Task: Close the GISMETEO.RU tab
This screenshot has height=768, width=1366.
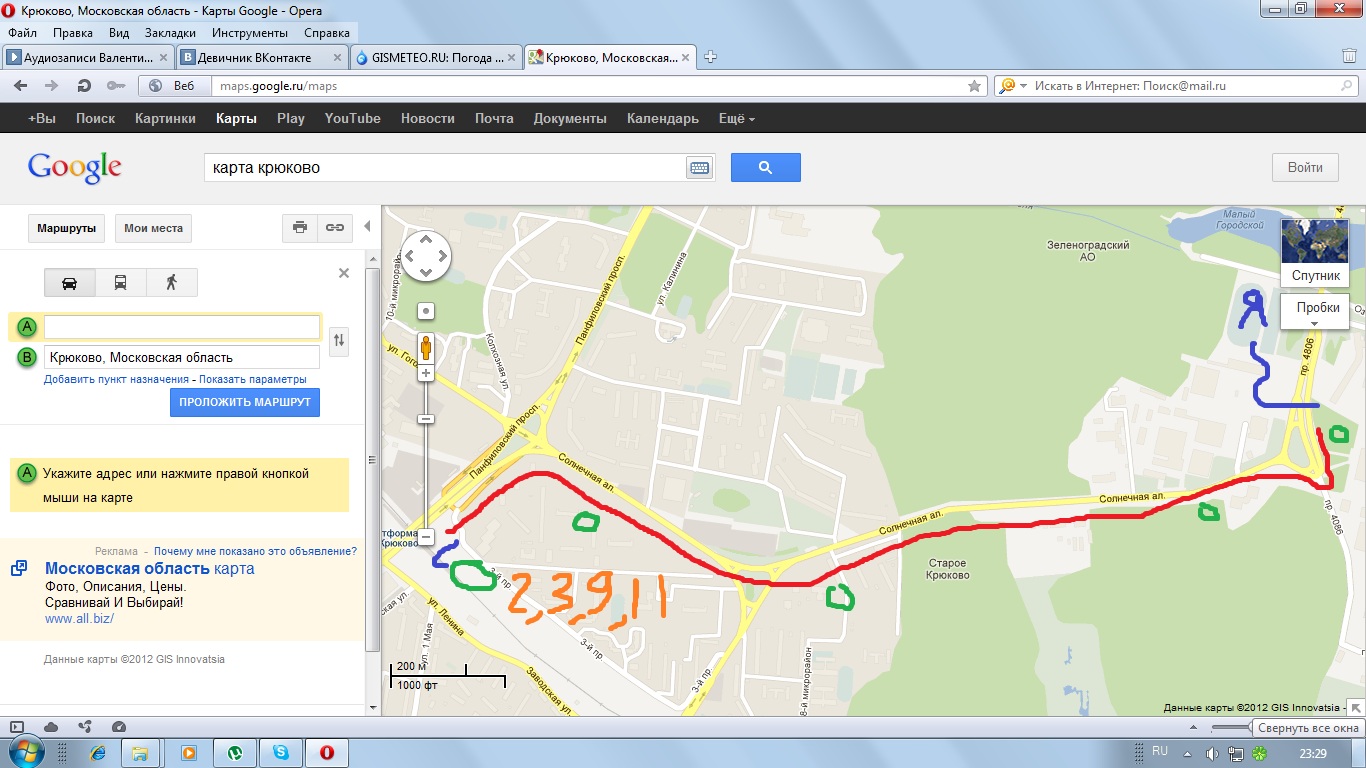Action: [513, 58]
